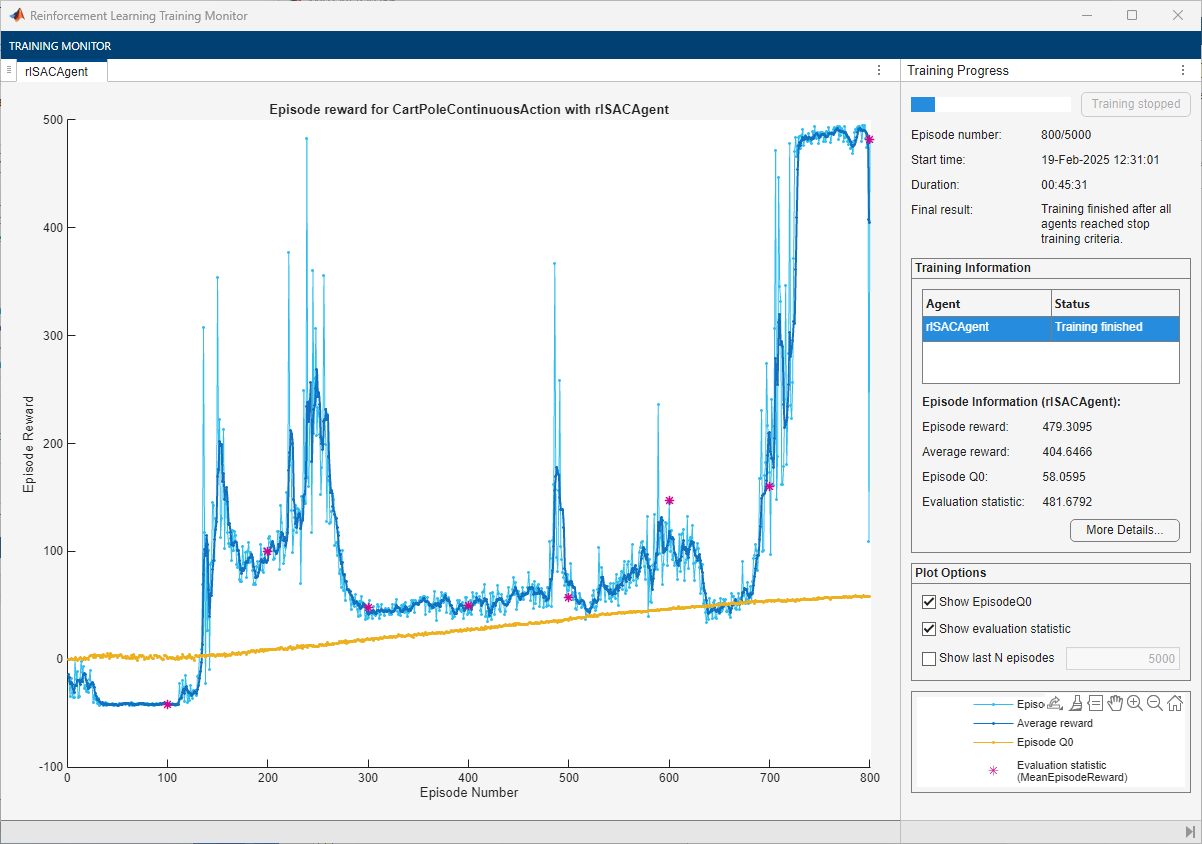Uncheck Show evaluation statistic checkbox
This screenshot has width=1202, height=844.
929,629
